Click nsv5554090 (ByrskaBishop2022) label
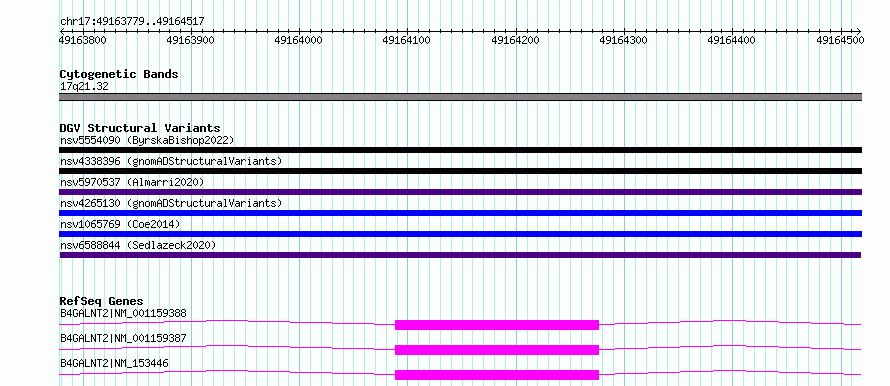The height and width of the screenshot is (386, 890). tap(147, 140)
